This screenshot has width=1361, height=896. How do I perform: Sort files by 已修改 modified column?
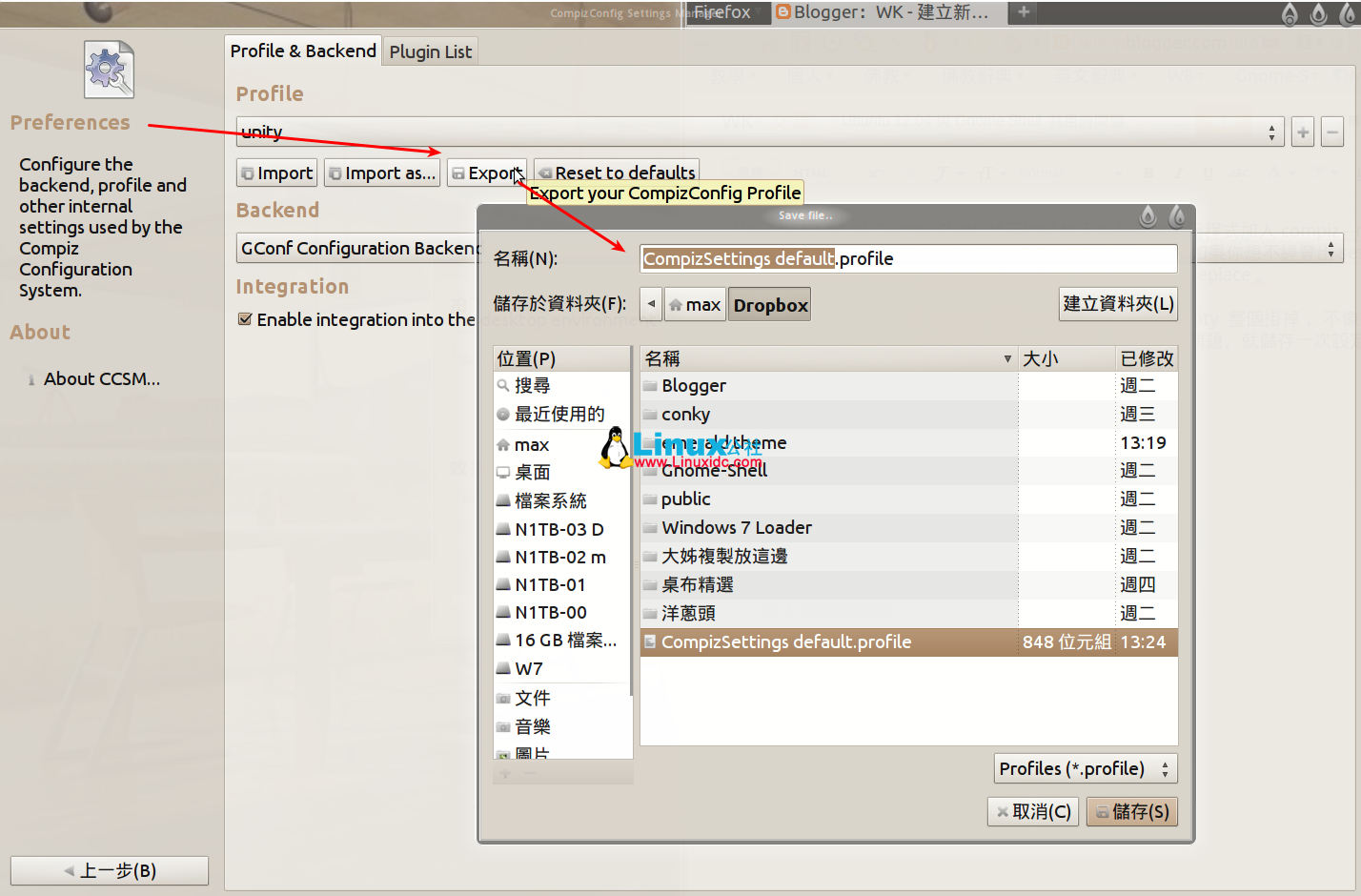coord(1147,358)
